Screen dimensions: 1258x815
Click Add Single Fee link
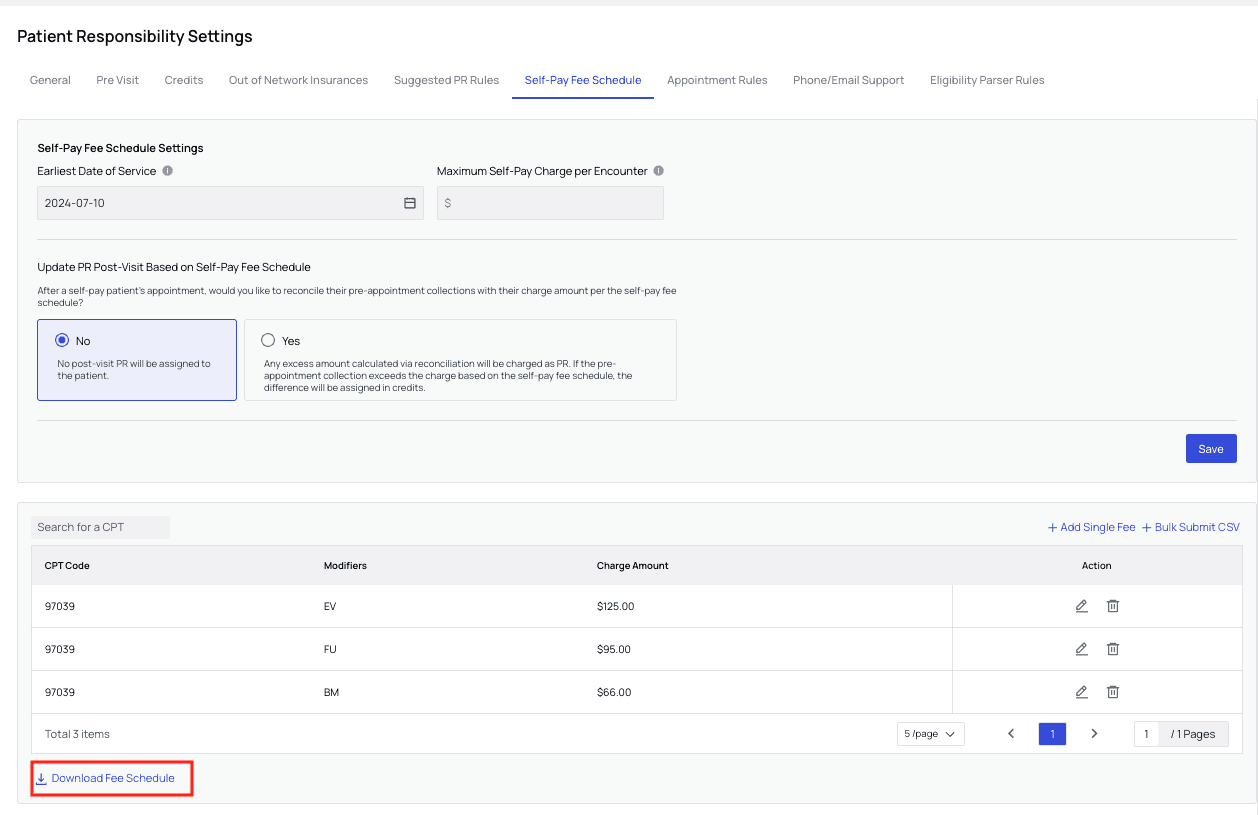coord(1091,527)
